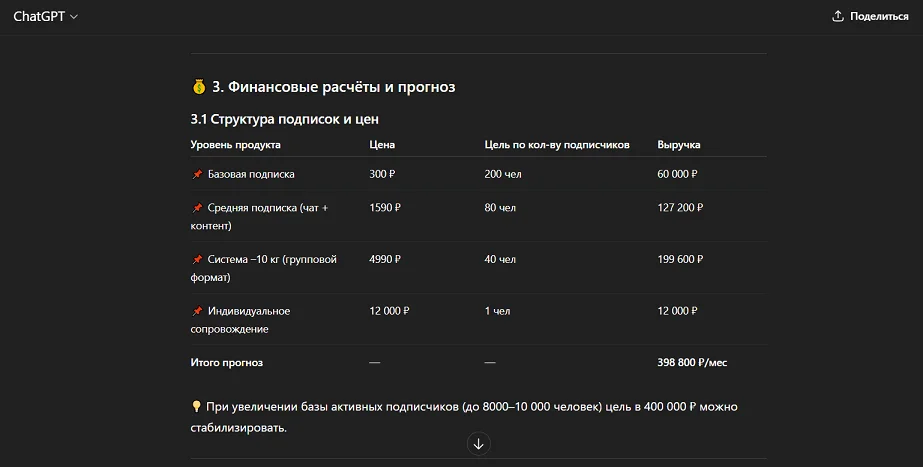
Task: Click the pin icon beside Средняя подписка
Action: click(197, 208)
